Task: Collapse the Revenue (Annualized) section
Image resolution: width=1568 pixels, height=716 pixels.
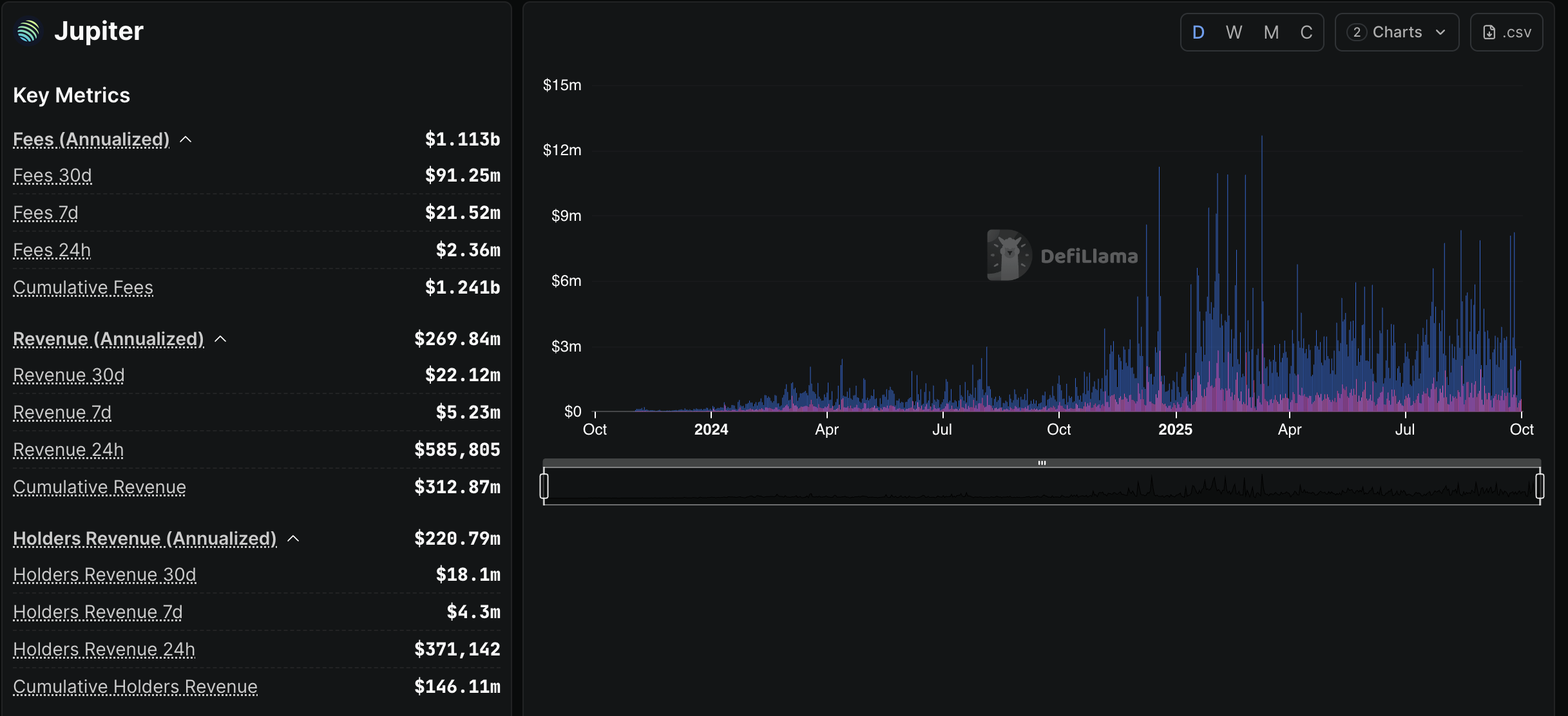Action: 221,338
